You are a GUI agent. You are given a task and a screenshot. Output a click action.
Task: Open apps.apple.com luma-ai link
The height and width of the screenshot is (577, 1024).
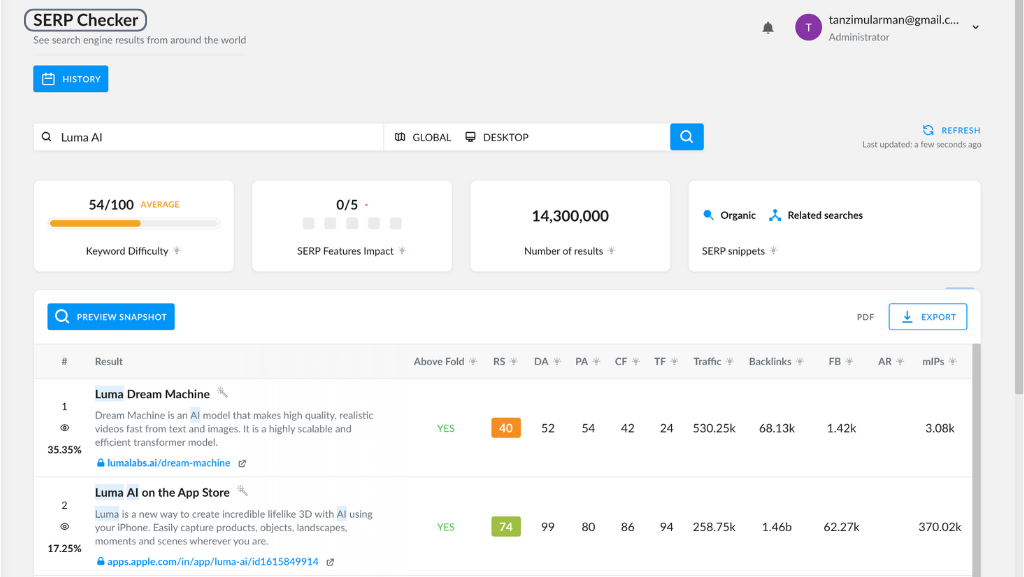coord(212,561)
